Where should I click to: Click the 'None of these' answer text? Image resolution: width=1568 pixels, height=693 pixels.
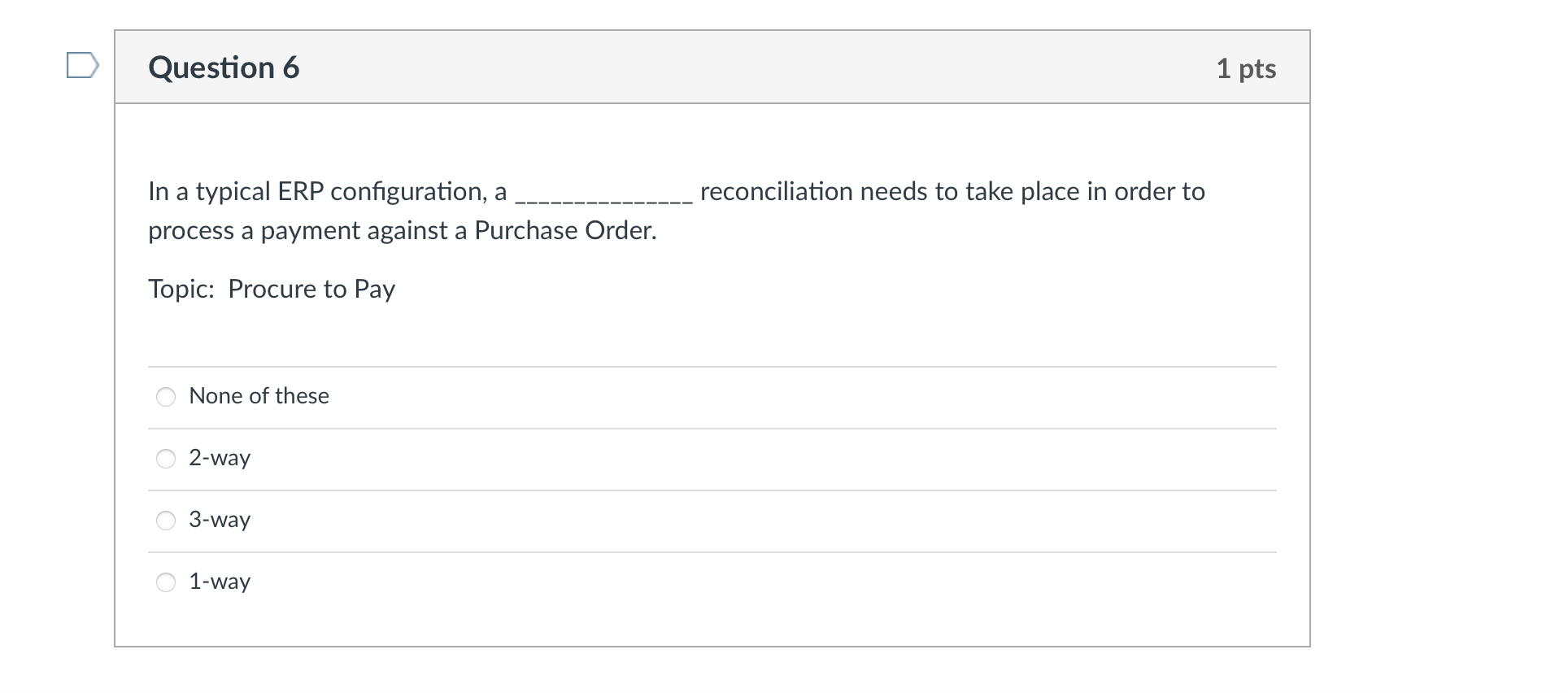259,396
